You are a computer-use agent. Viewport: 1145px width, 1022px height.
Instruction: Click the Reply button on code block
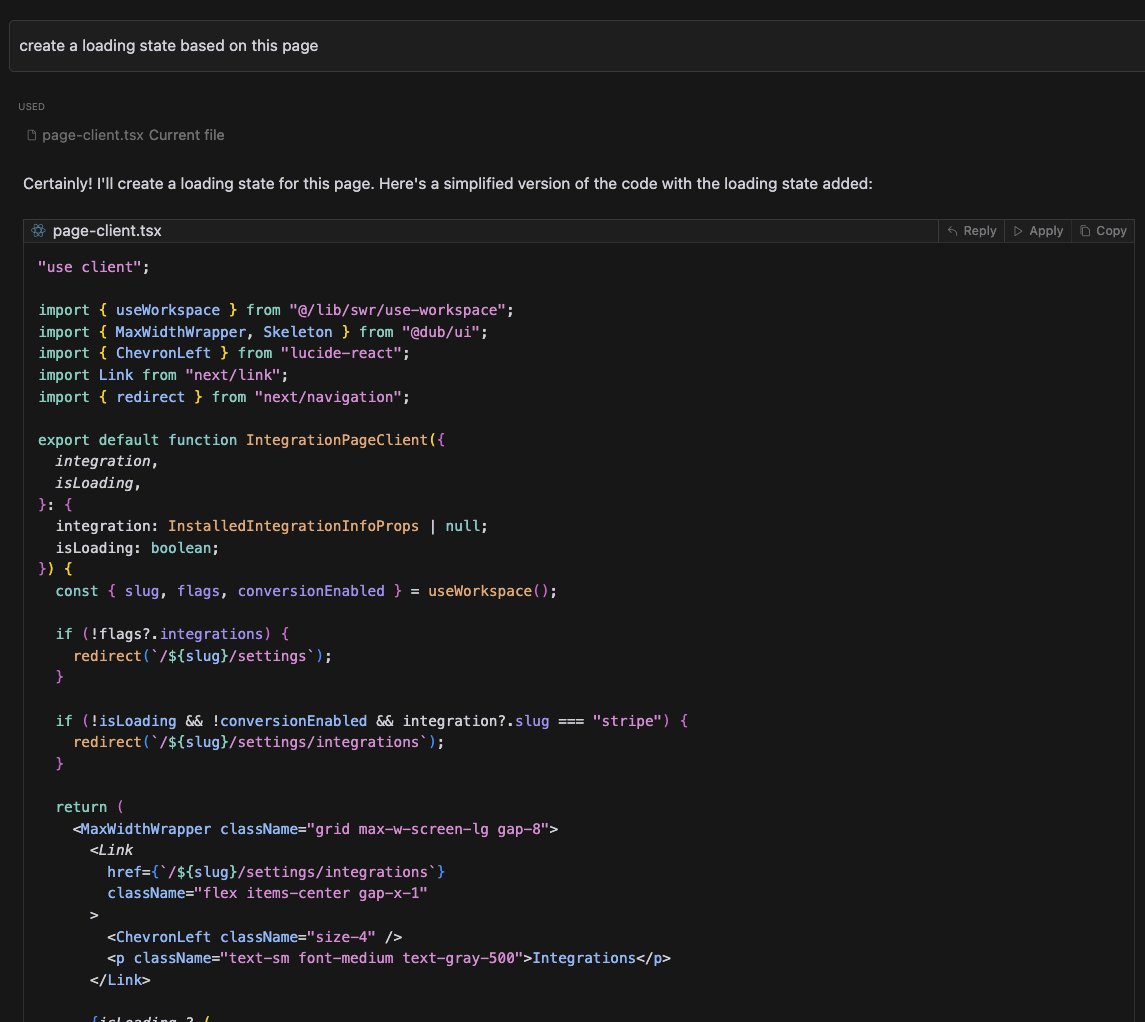point(971,231)
